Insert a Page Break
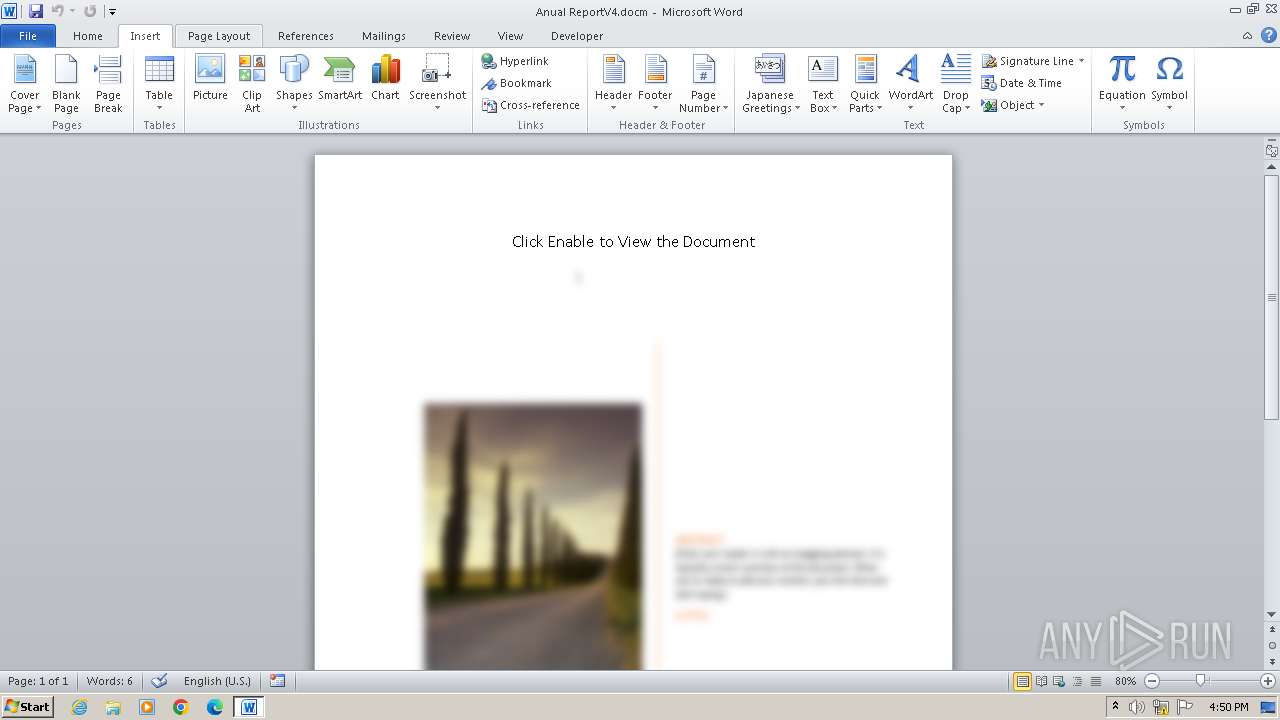The image size is (1280, 720). click(108, 84)
